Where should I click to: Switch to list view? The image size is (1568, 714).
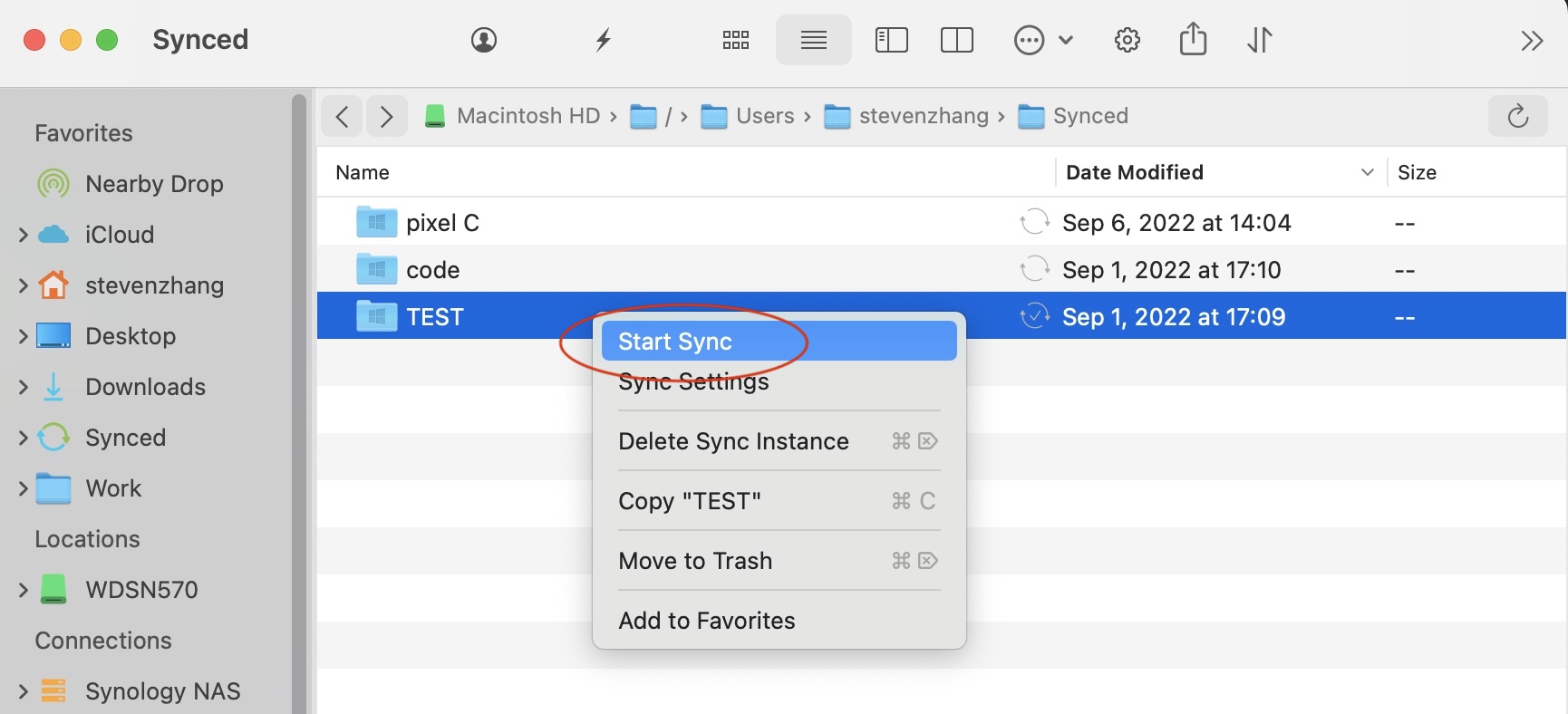tap(814, 40)
